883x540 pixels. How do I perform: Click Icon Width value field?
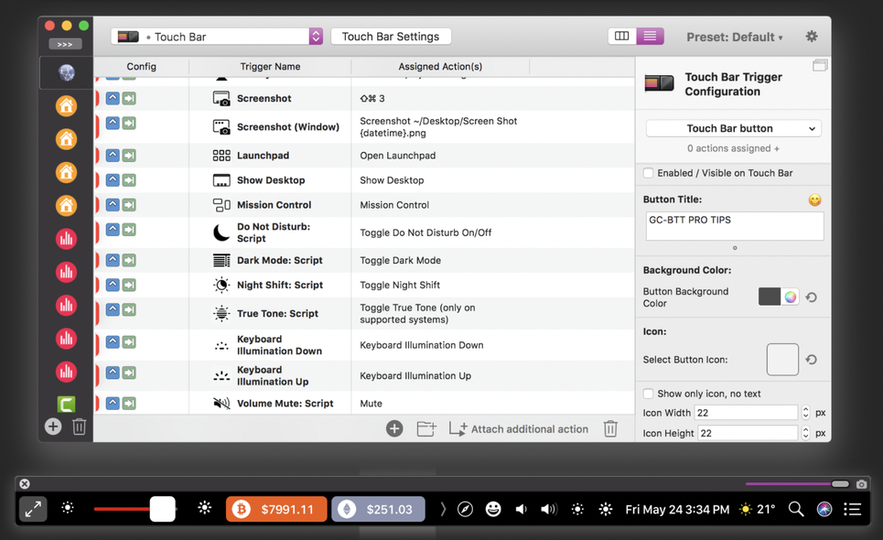click(x=746, y=413)
